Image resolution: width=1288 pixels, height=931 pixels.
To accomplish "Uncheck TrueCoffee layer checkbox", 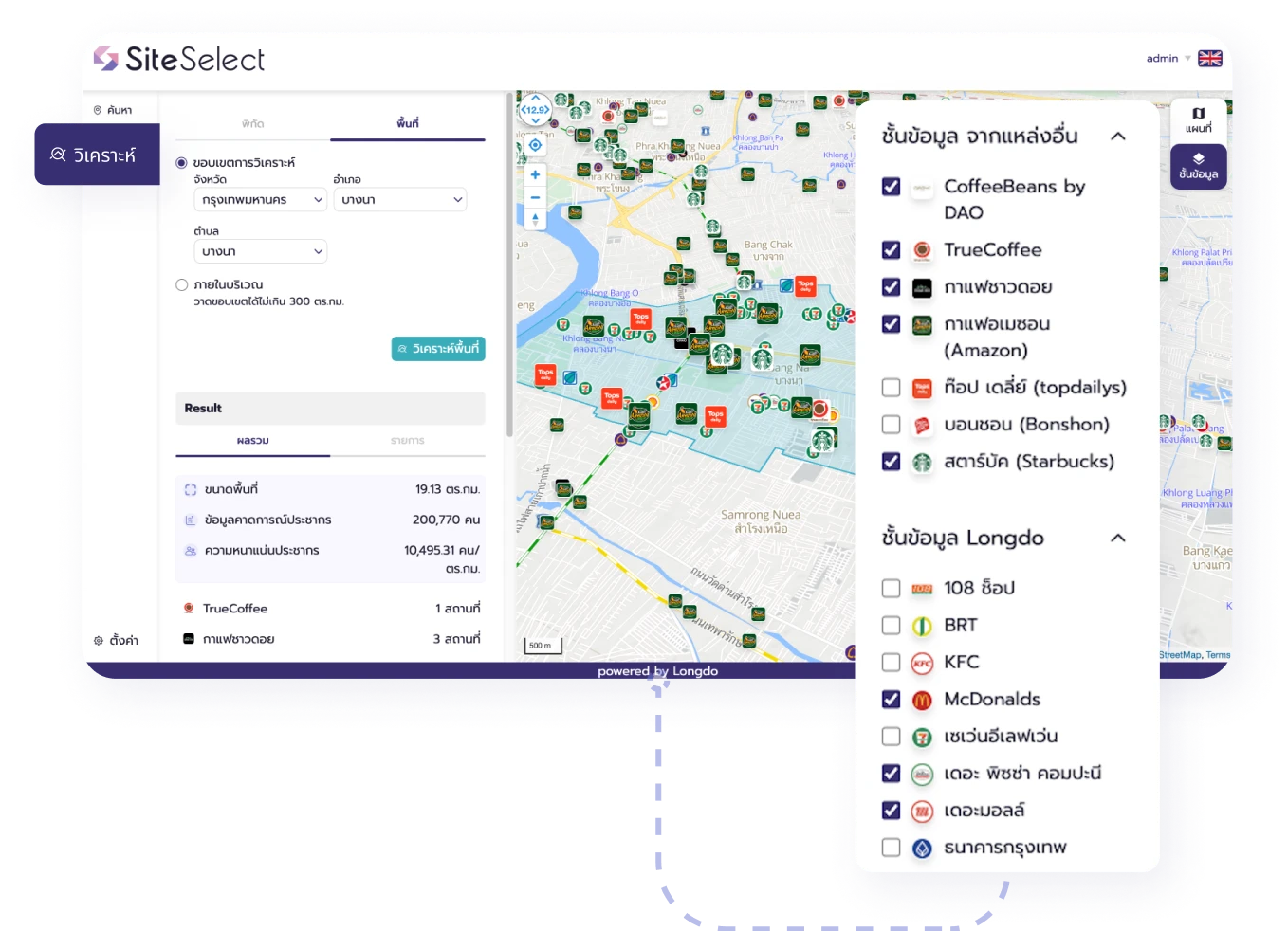I will click(891, 249).
